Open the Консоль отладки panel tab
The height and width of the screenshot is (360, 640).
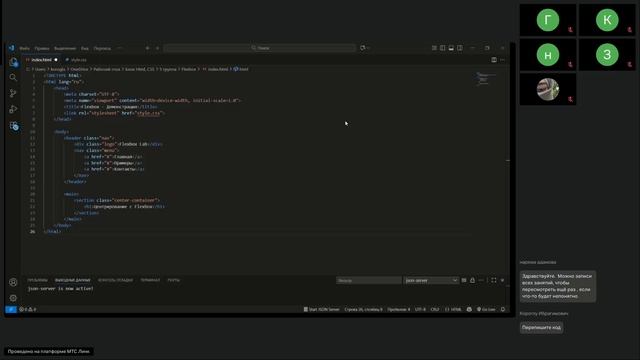(x=116, y=280)
